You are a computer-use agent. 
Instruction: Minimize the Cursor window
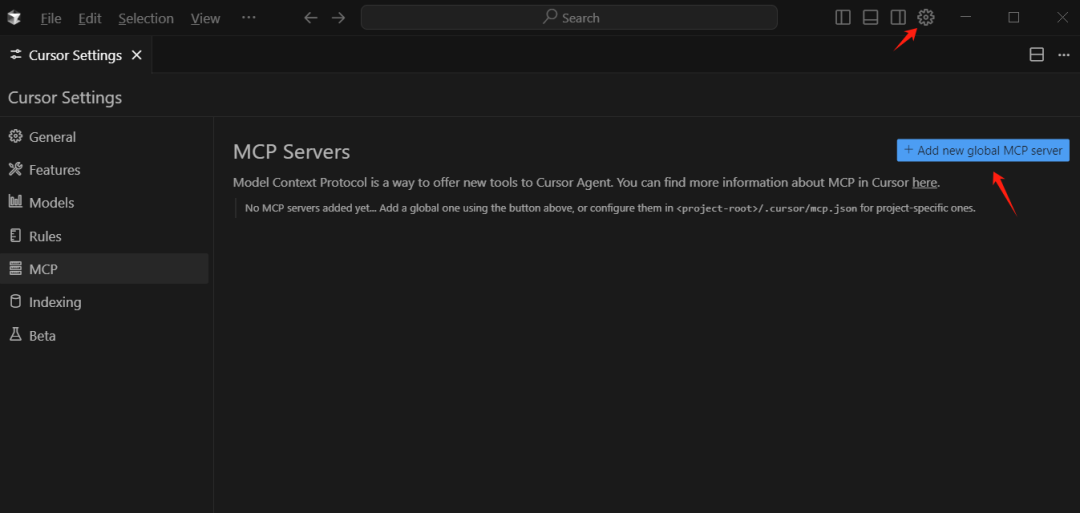click(x=966, y=18)
